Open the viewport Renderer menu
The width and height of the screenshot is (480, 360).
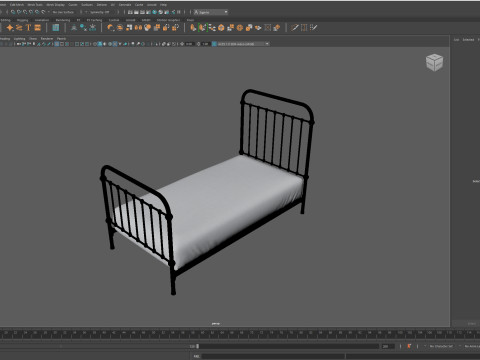coord(47,39)
